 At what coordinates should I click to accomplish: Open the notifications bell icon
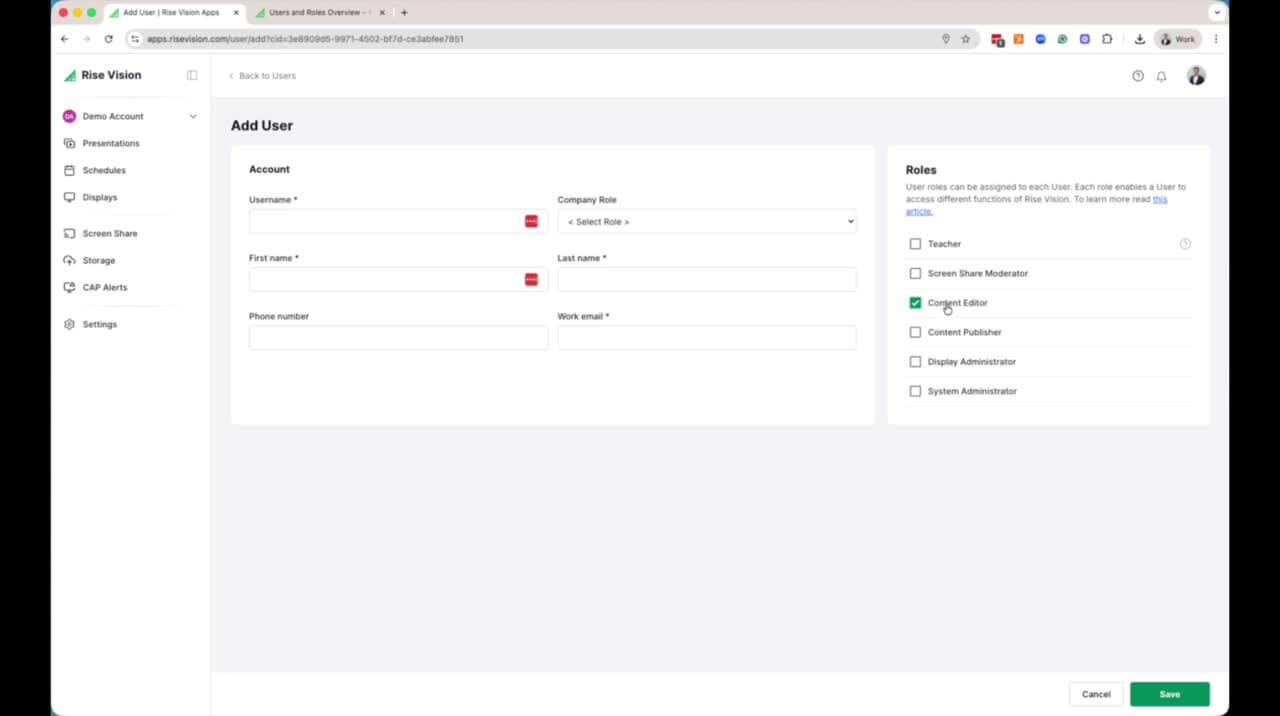tap(1161, 76)
